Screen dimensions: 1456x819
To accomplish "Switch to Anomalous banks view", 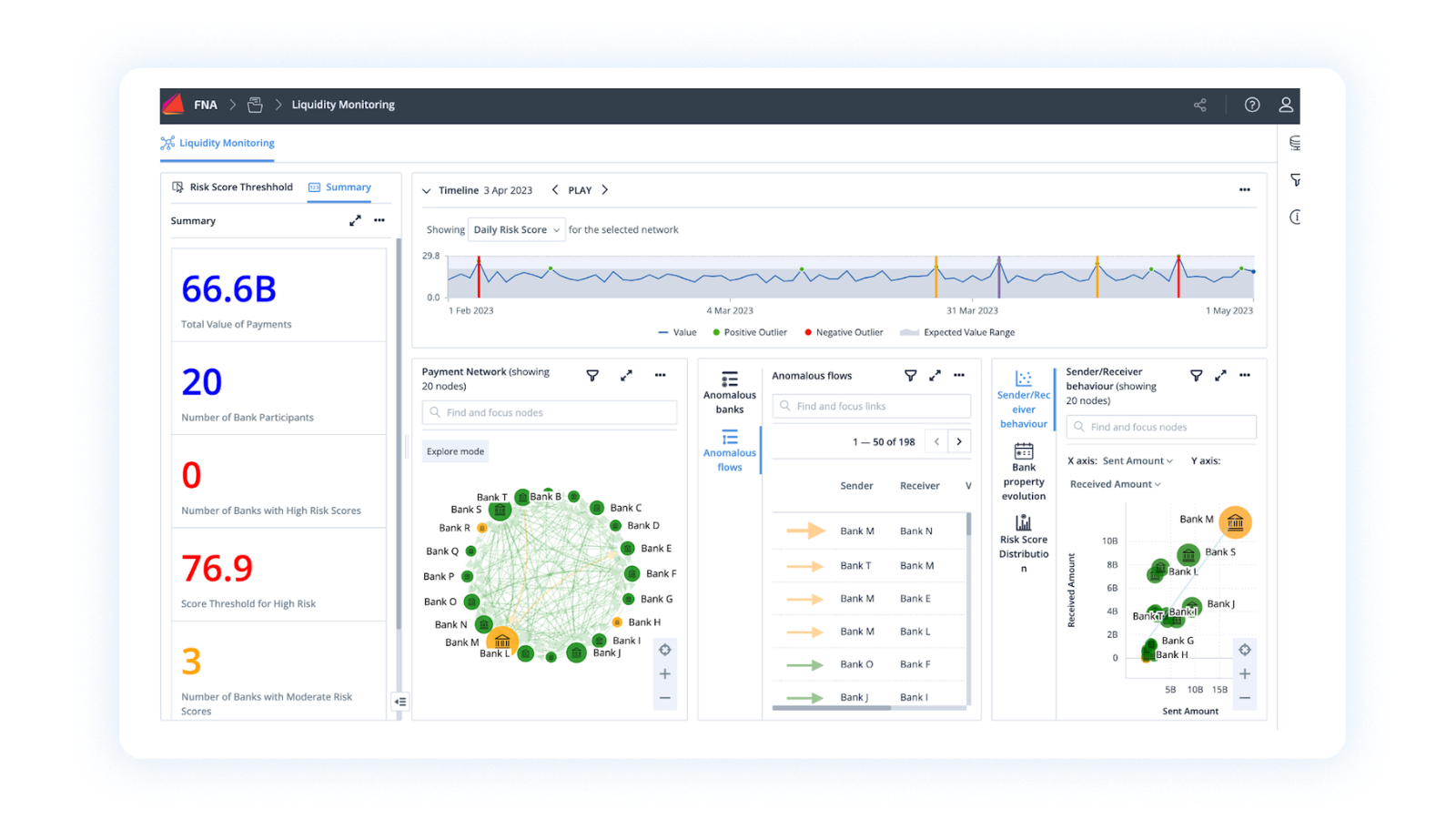I will coord(730,392).
